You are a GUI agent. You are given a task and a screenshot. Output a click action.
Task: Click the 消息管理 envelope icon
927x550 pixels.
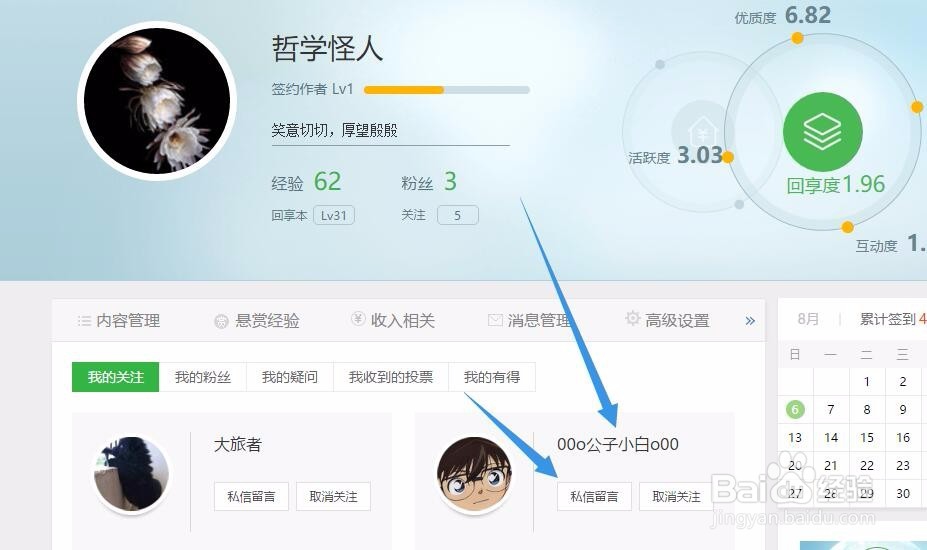(x=495, y=320)
